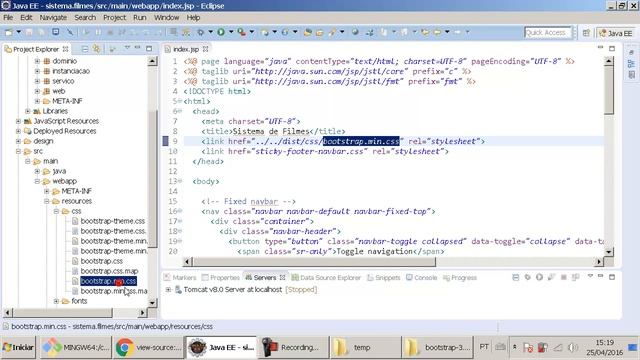This screenshot has height=360, width=640.
Task: Click the debug server icon in Servers view
Action: click(x=527, y=277)
